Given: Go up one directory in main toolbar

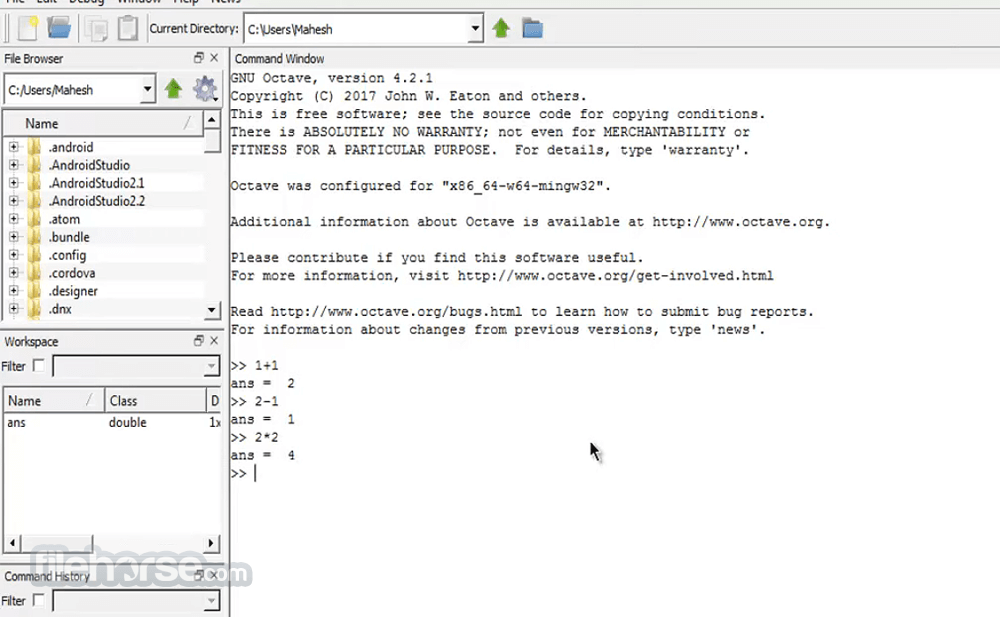Looking at the screenshot, I should (501, 28).
